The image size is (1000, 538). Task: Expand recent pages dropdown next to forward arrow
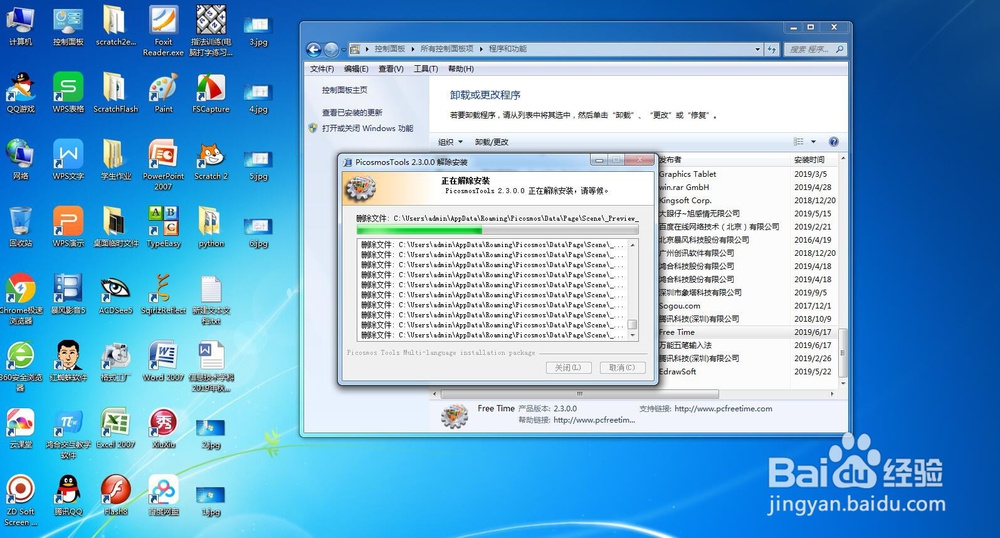[343, 49]
